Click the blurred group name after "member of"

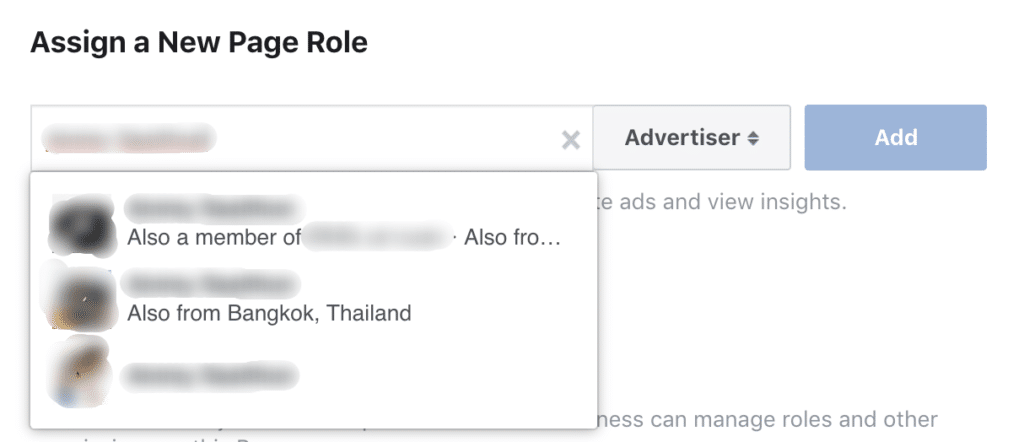pos(378,238)
